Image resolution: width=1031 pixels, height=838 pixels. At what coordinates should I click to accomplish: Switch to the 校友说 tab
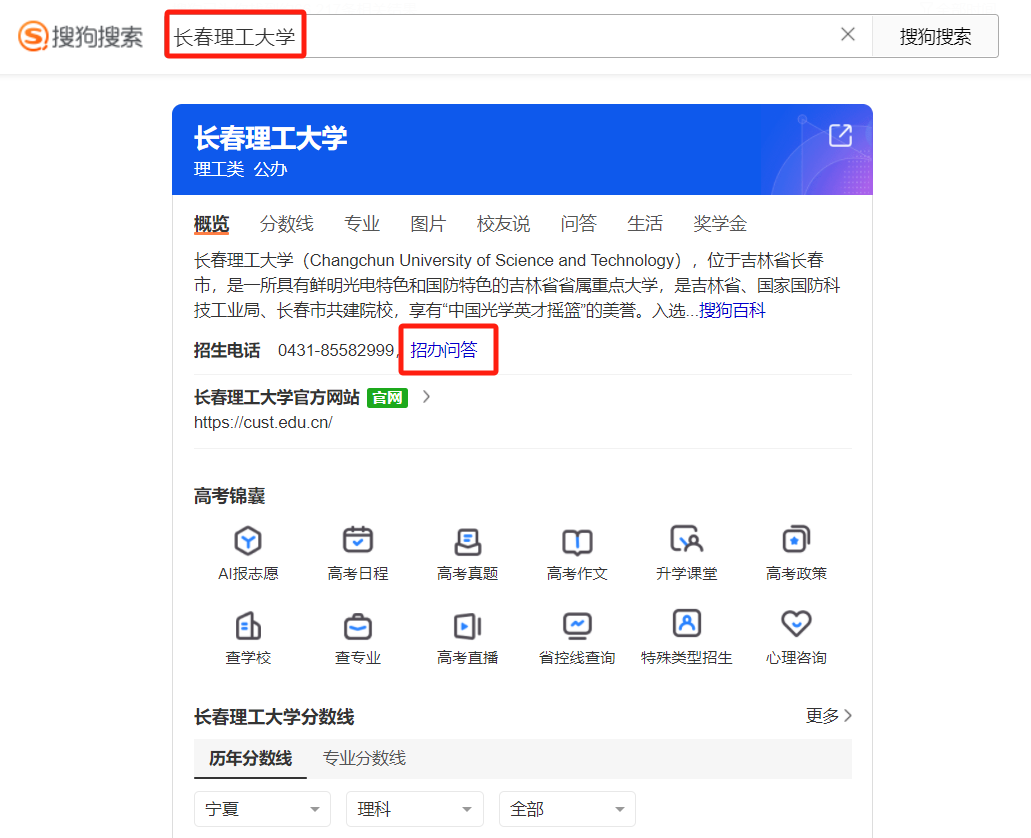point(504,224)
